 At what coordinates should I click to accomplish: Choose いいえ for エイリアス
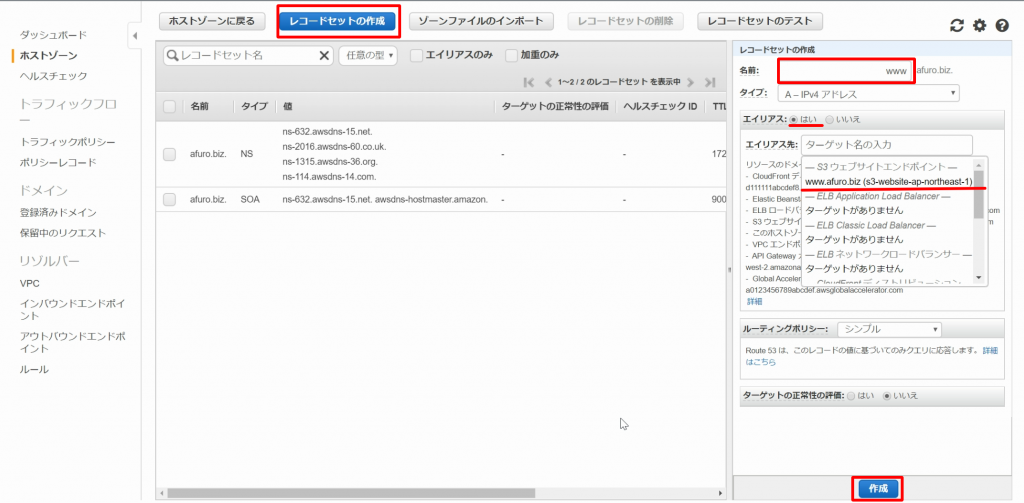click(x=829, y=120)
